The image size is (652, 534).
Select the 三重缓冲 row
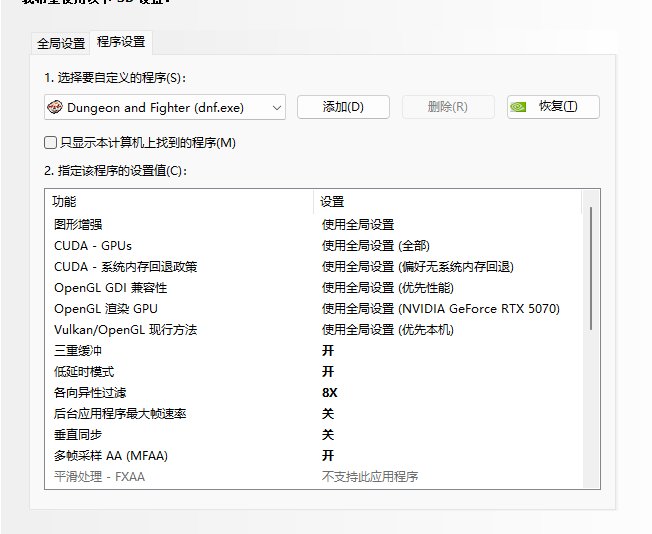pyautogui.click(x=314, y=351)
